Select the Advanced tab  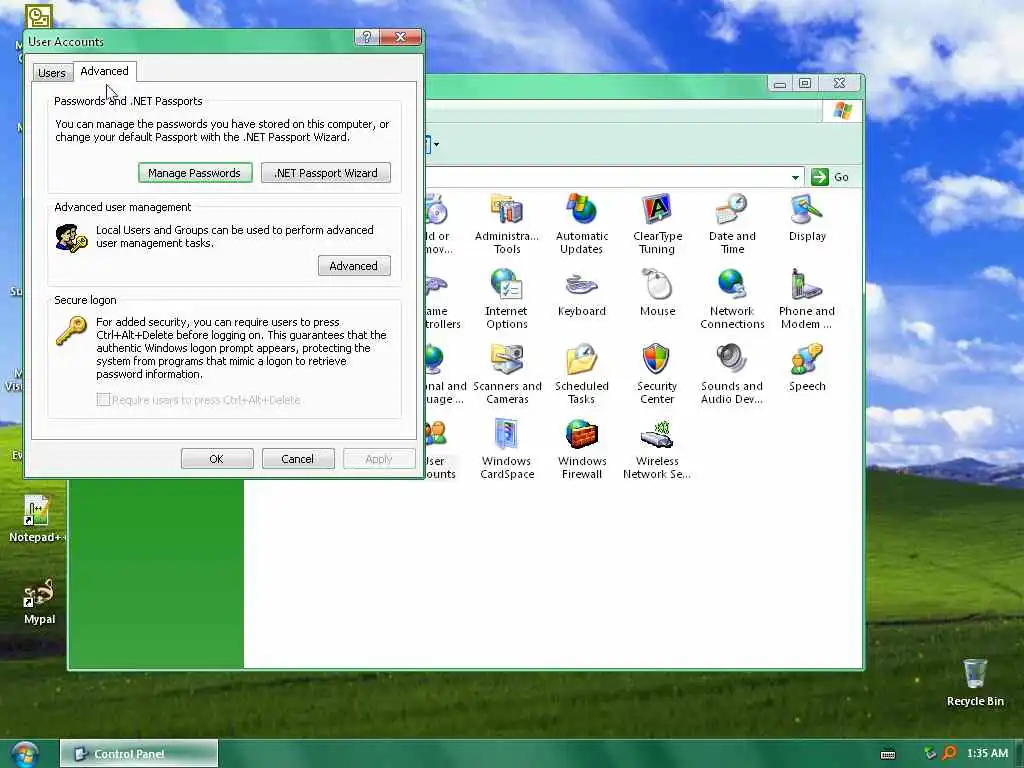pos(104,71)
